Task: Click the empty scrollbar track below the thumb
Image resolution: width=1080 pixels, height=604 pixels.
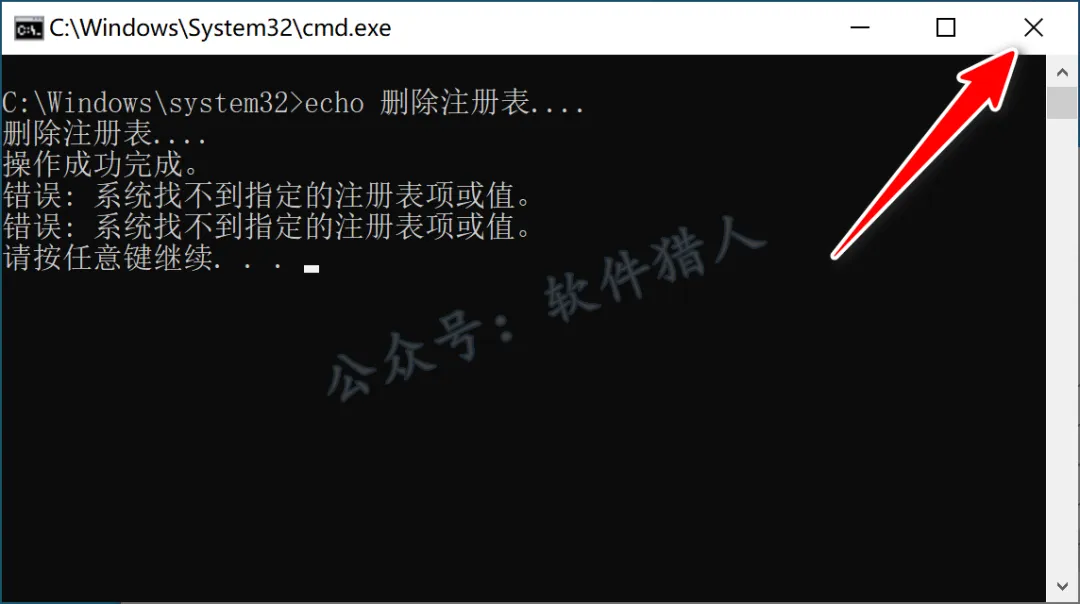Action: (1062, 344)
